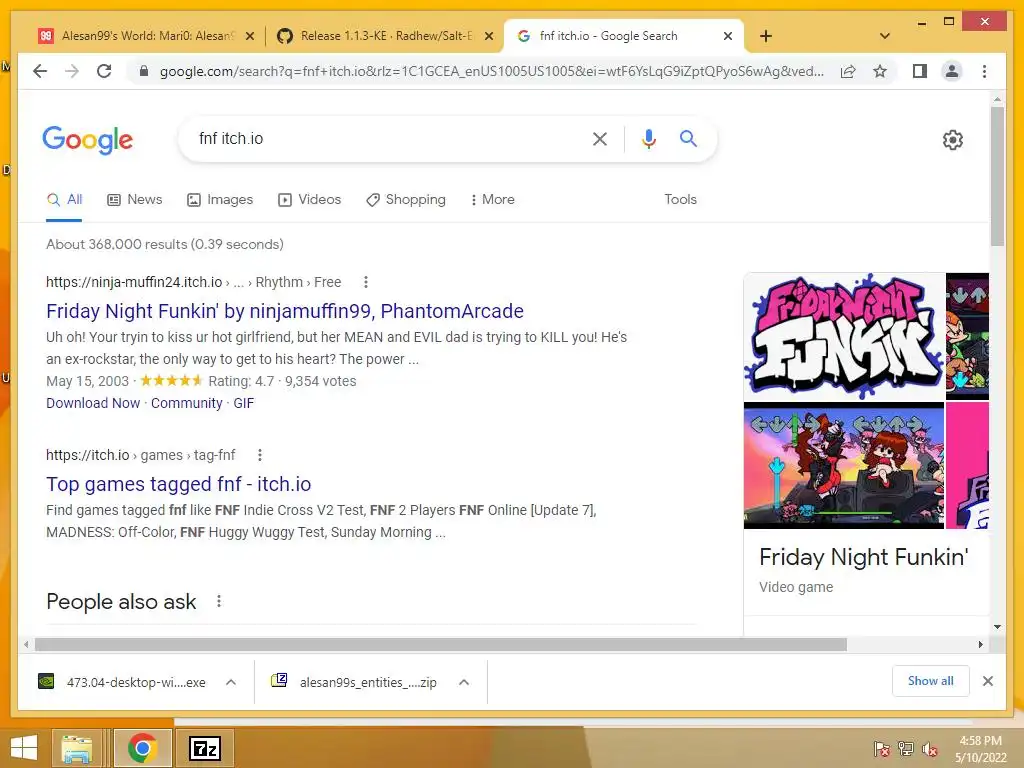Screen dimensions: 1024x768
Task: Open Top games tagged fnf result
Action: pyautogui.click(x=178, y=484)
